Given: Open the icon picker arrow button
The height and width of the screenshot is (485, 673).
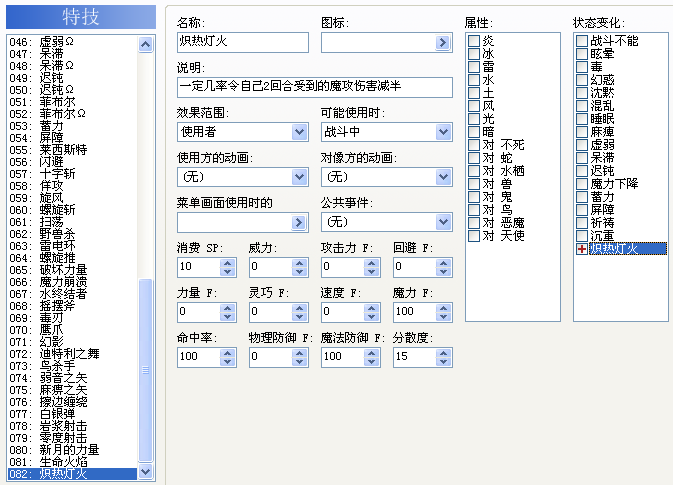Looking at the screenshot, I should coord(443,42).
